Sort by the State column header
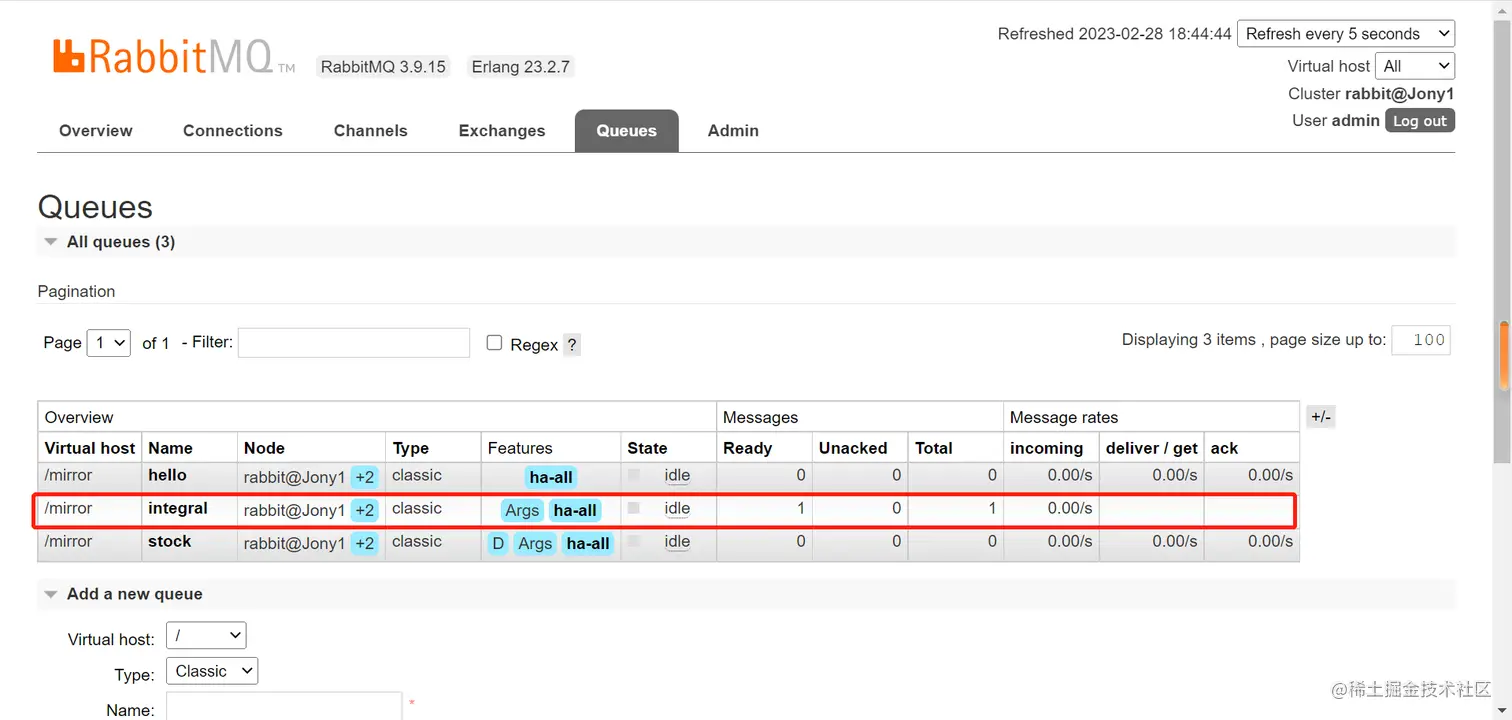1512x720 pixels. 647,448
